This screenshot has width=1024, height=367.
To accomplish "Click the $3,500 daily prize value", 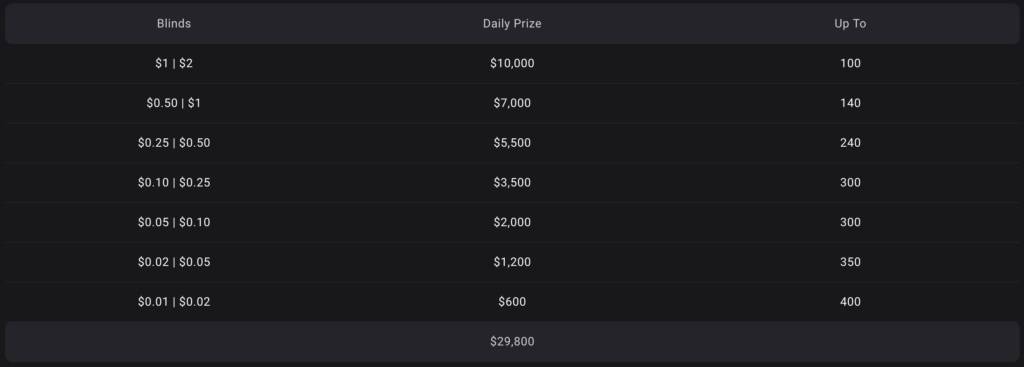I will pos(512,183).
